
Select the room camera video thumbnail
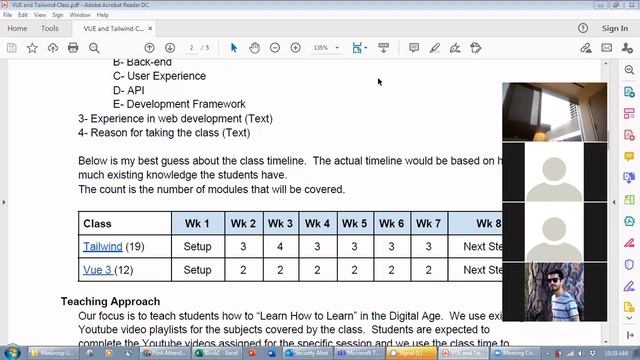(x=554, y=112)
